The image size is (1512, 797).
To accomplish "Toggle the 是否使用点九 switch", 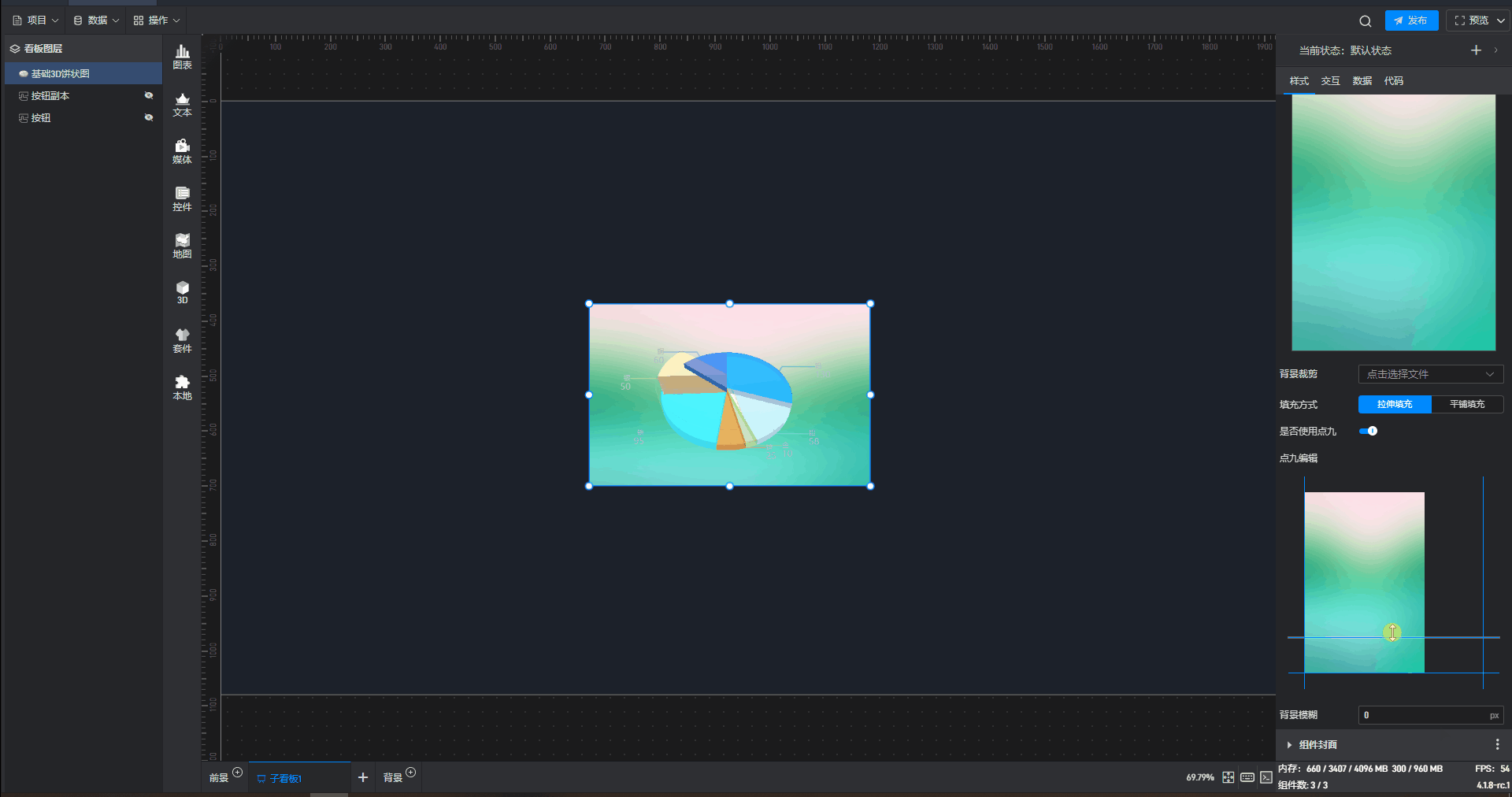I will [x=1369, y=431].
